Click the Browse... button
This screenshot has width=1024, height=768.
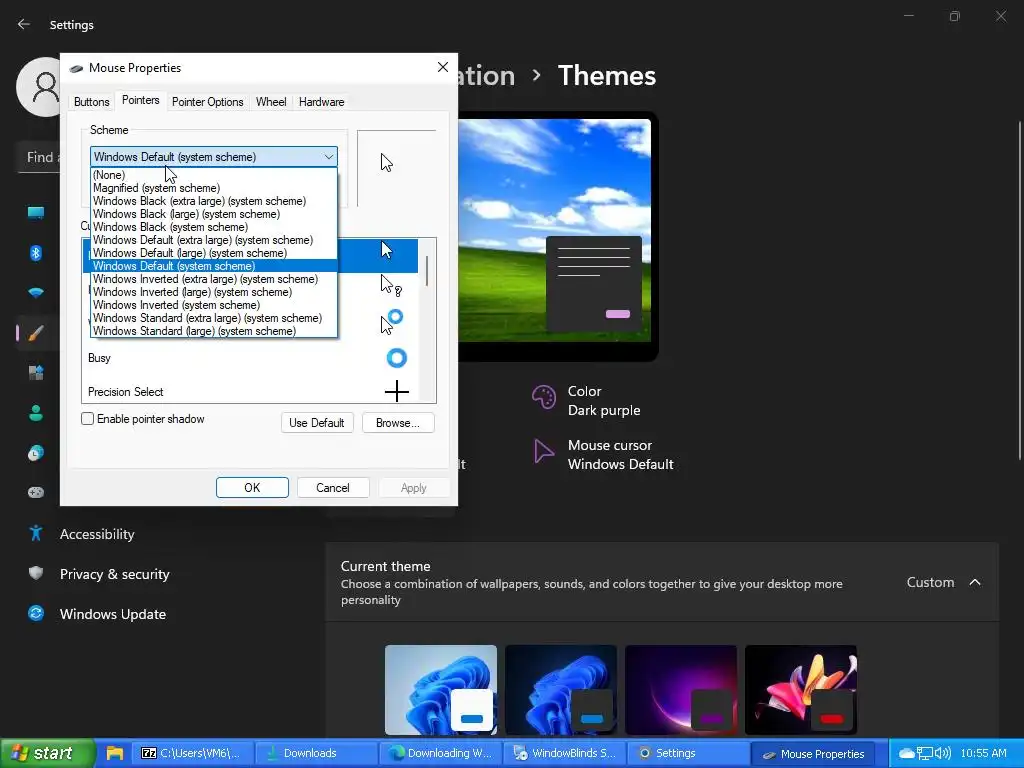coord(398,423)
